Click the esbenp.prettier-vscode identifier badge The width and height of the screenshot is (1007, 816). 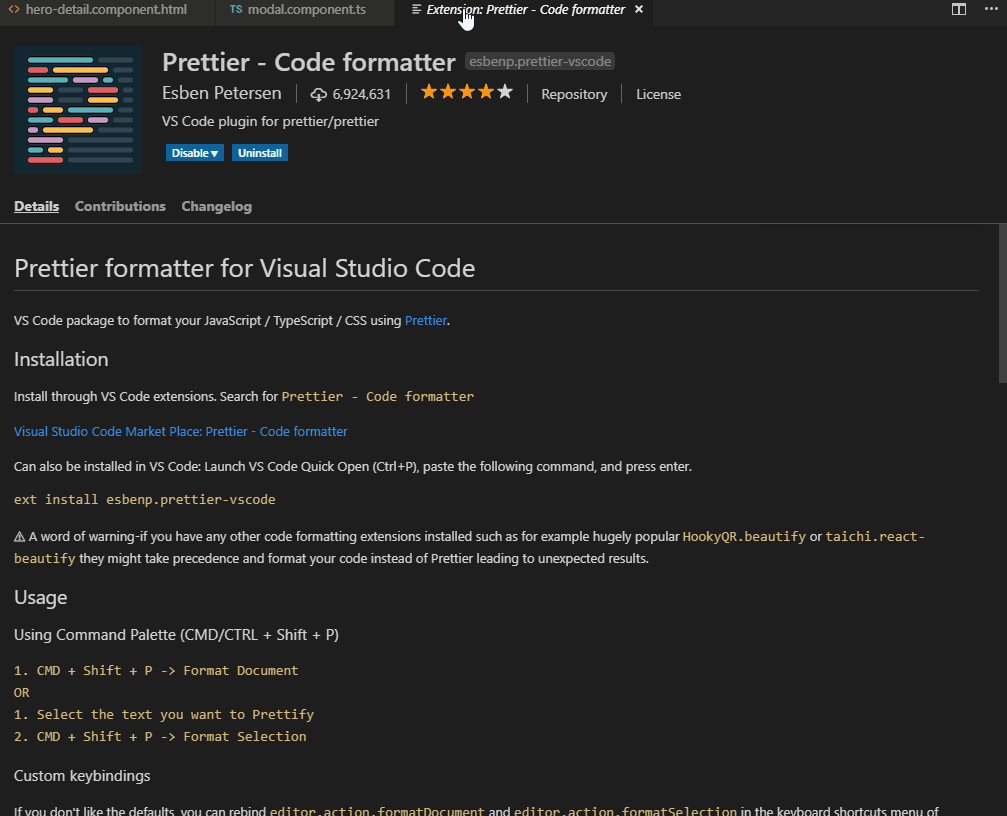tap(540, 61)
